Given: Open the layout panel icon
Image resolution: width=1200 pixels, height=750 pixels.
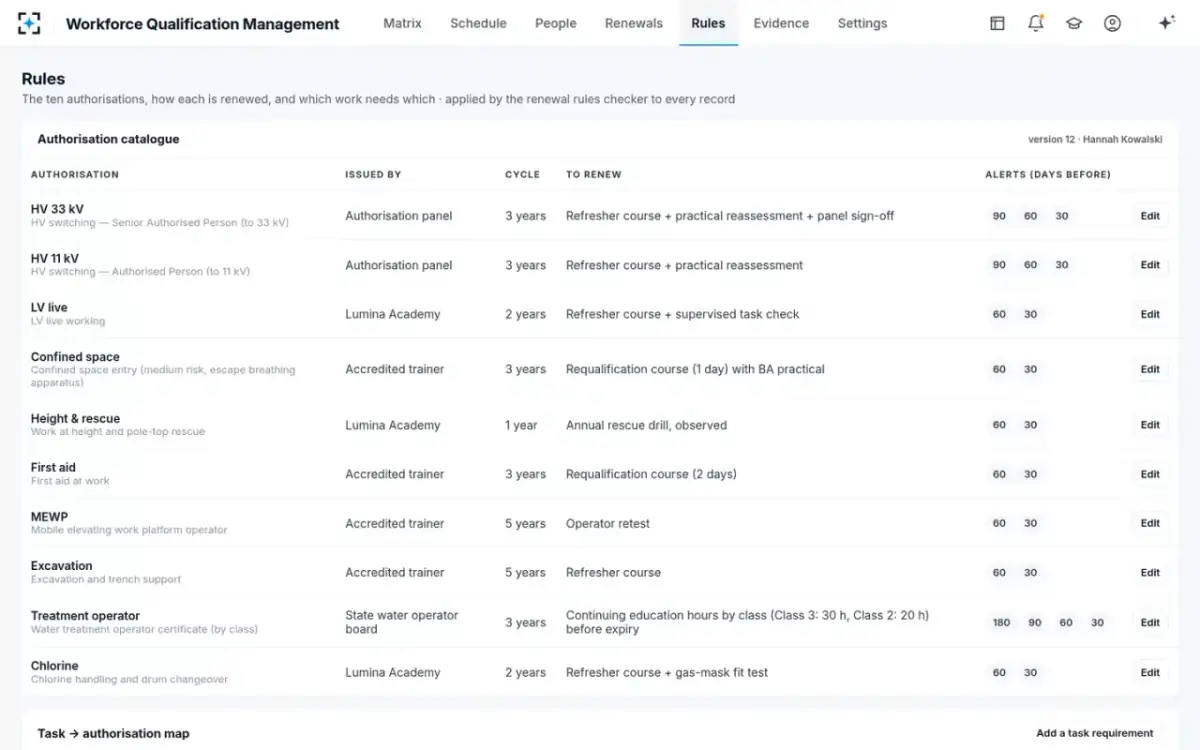Looking at the screenshot, I should click(x=997, y=23).
